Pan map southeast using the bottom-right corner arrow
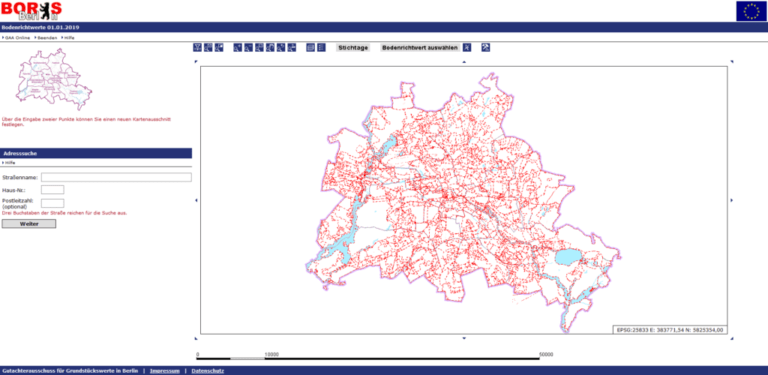 pos(732,338)
